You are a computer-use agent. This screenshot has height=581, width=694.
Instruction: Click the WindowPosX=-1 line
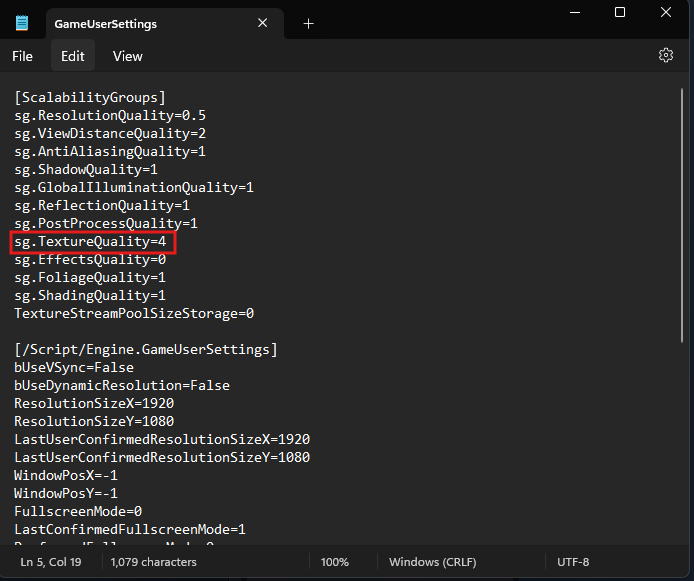[x=66, y=476]
